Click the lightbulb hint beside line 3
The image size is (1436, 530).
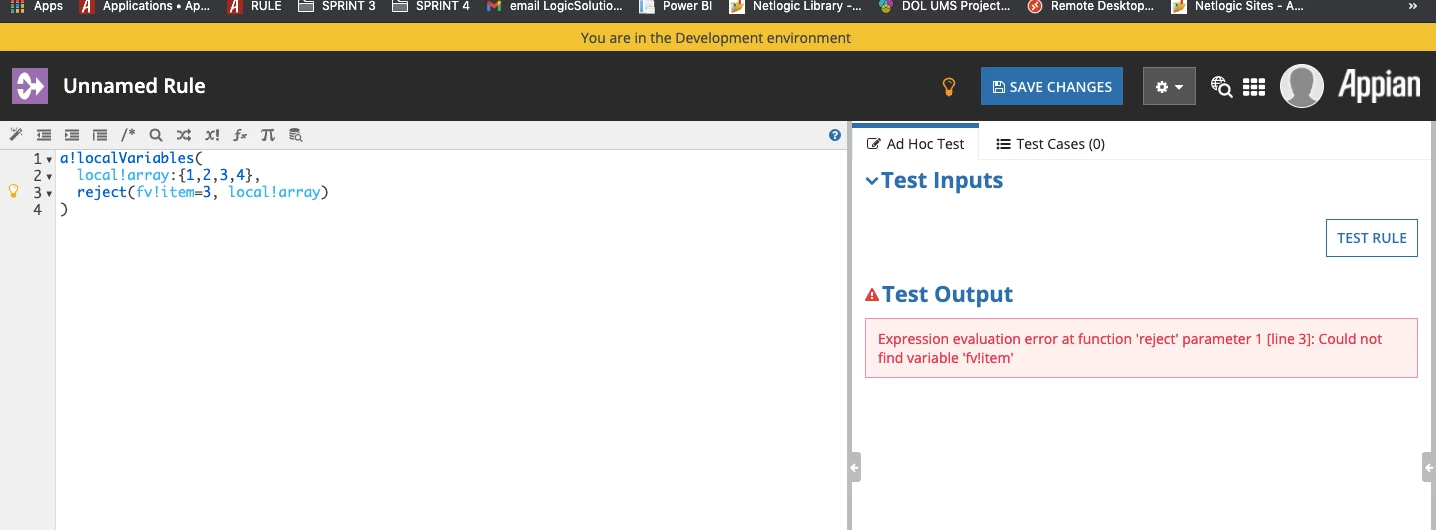pos(14,191)
